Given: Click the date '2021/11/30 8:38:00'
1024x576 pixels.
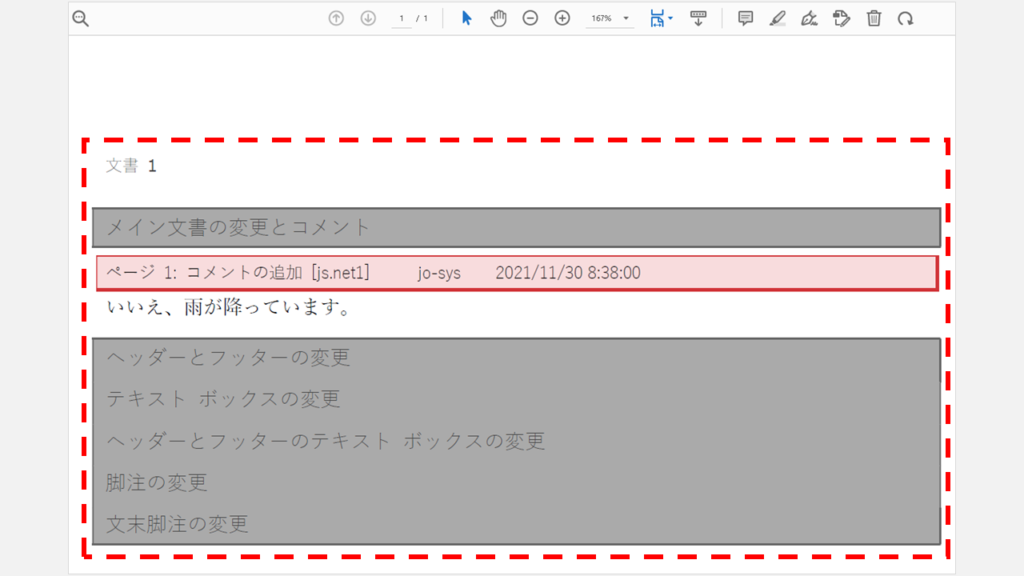Looking at the screenshot, I should coord(568,273).
